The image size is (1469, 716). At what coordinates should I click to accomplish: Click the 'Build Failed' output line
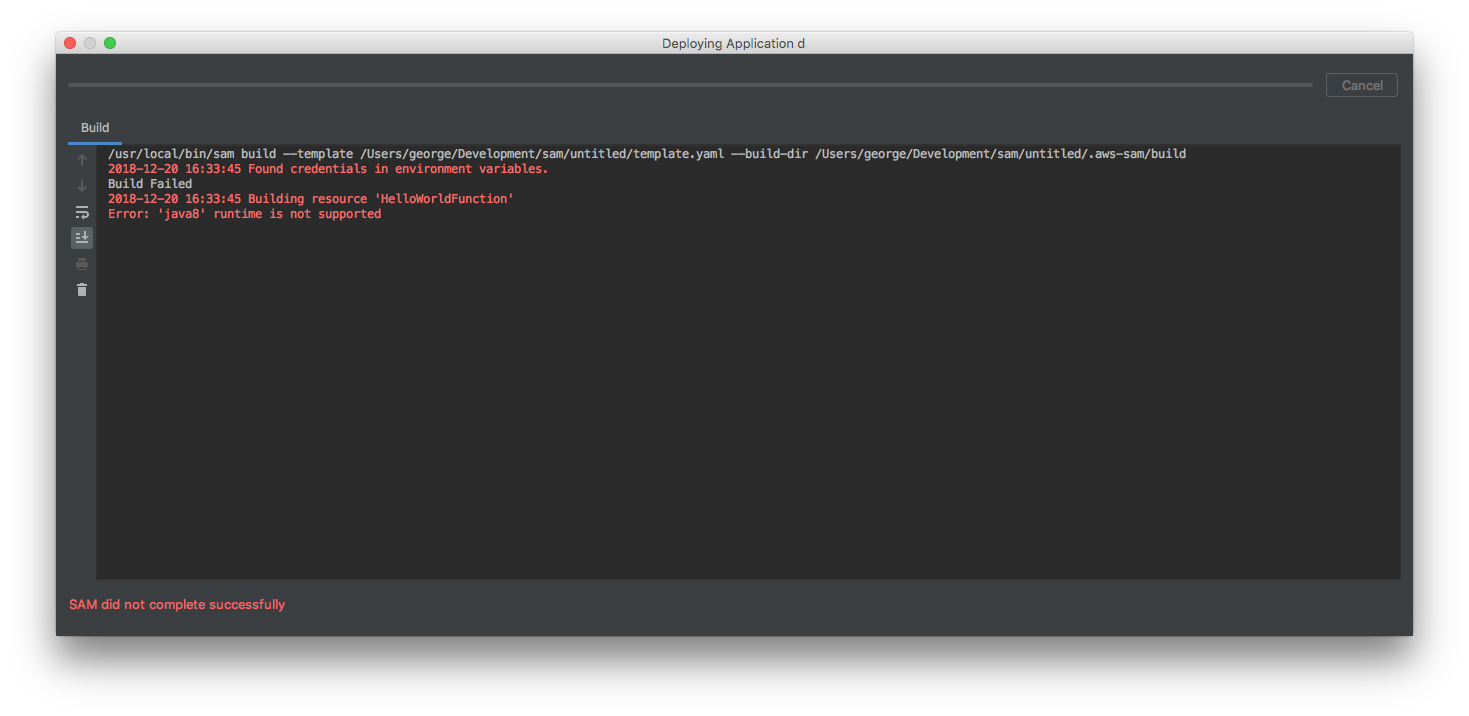click(x=150, y=184)
